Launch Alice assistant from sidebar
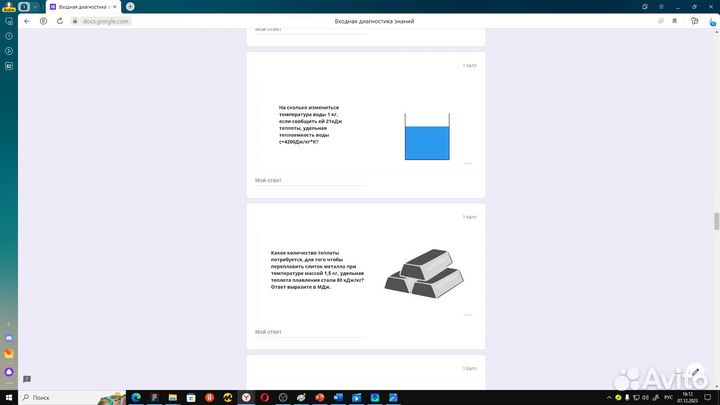Screen dimensions: 720x405 pyautogui.click(x=9, y=371)
